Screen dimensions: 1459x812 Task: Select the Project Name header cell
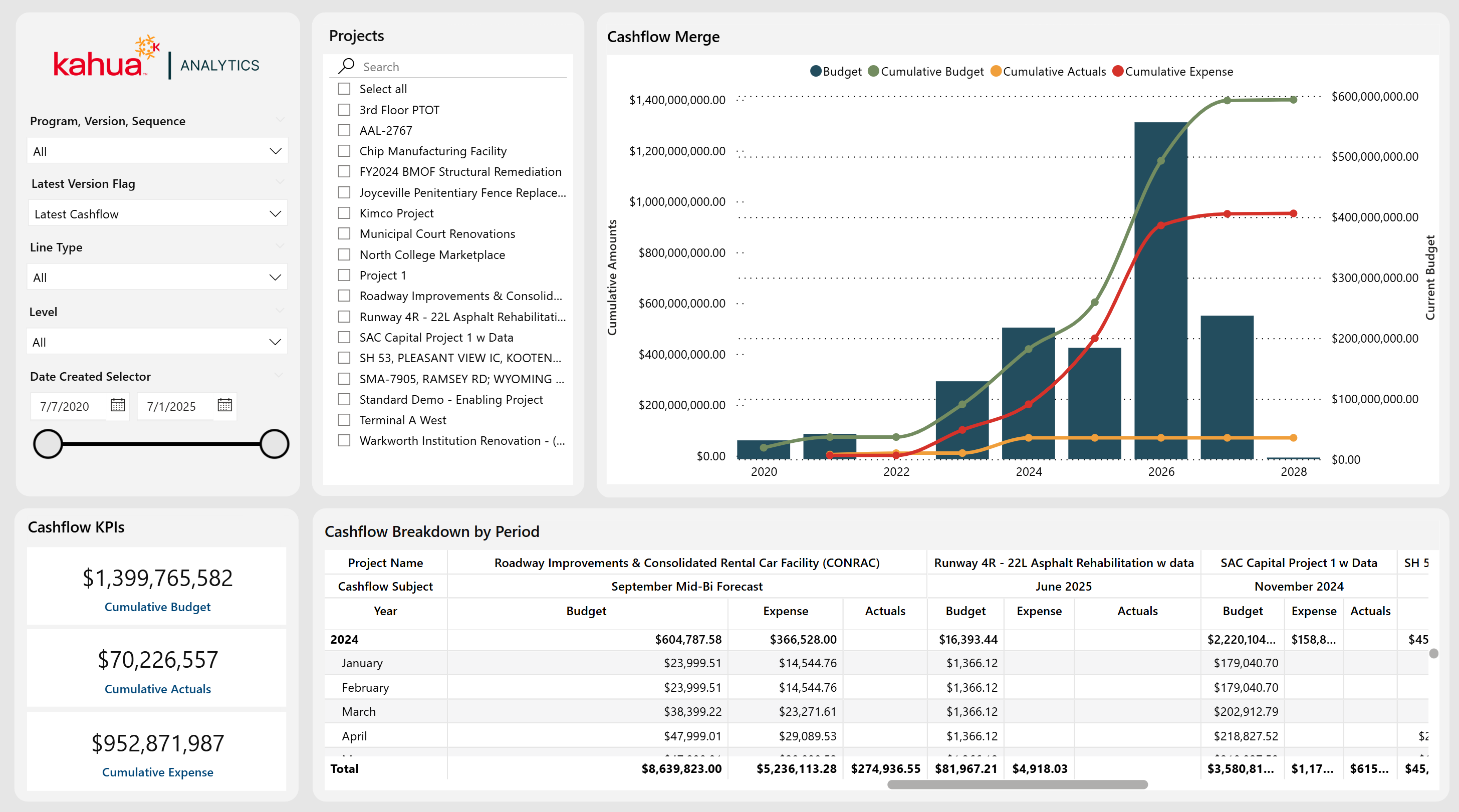385,563
